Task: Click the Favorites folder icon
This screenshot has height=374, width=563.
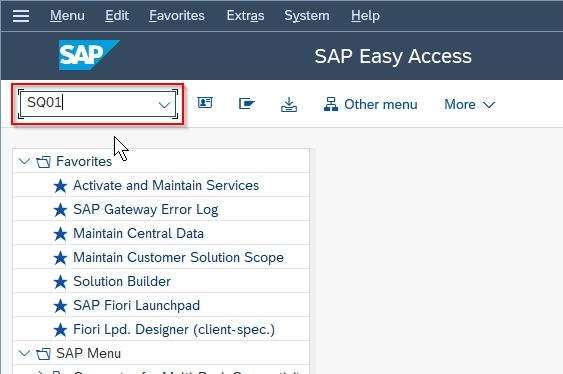Action: pyautogui.click(x=43, y=162)
